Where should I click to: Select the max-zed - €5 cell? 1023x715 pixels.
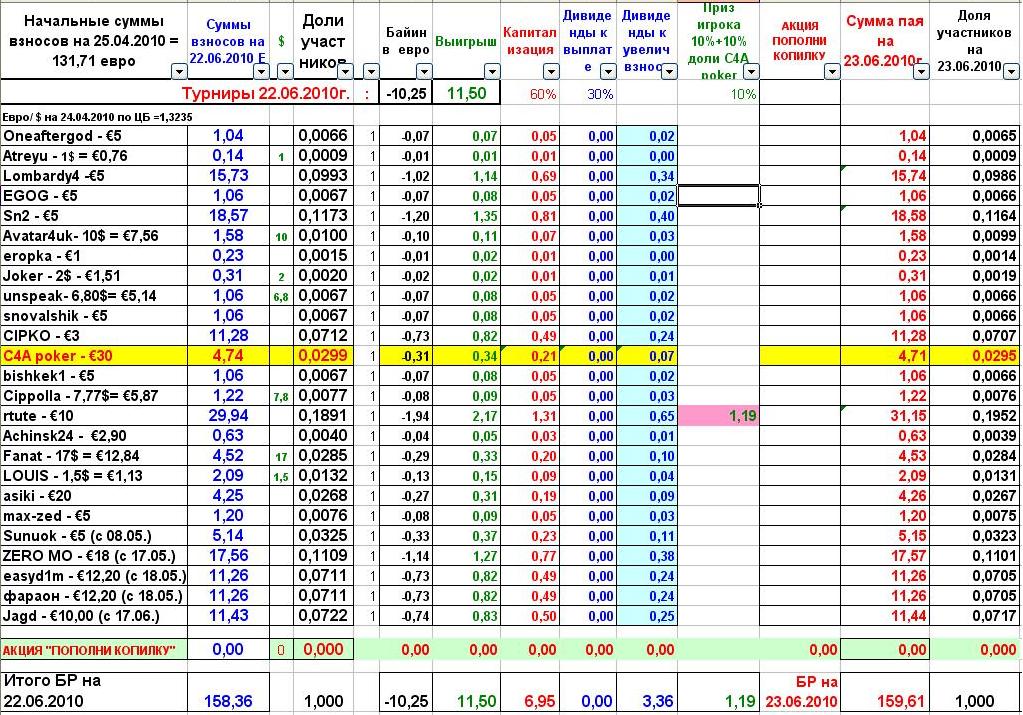click(94, 516)
